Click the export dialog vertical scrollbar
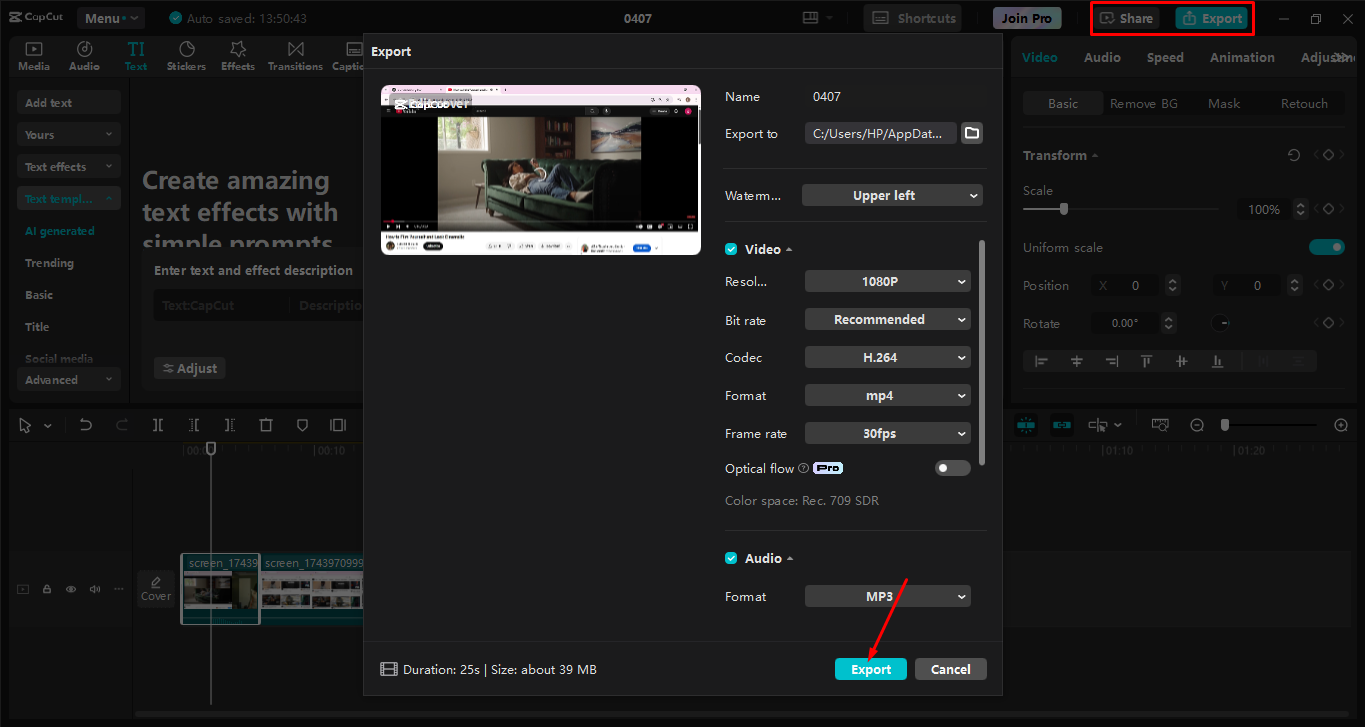Screen dimensions: 1365x727 pyautogui.click(x=982, y=352)
